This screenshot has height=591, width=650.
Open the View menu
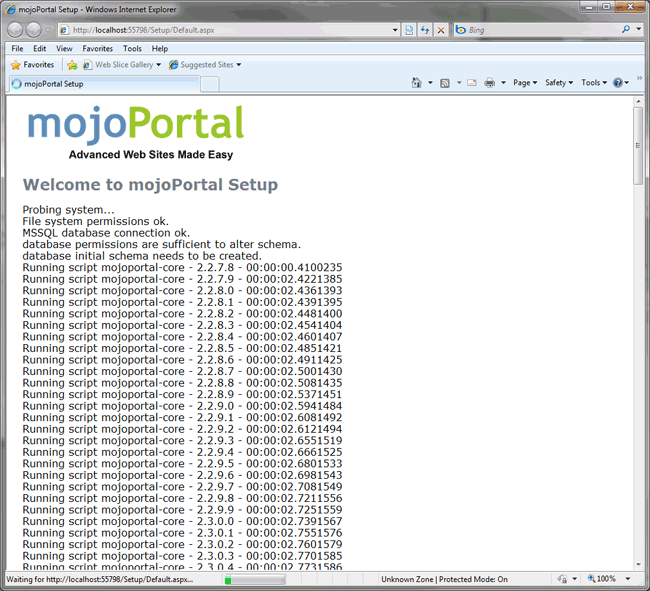pos(64,48)
